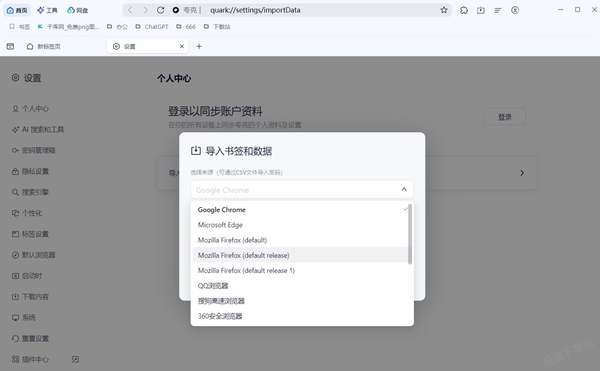Screen dimensions: 600x371
Task: Click the forward navigation arrow
Action: click(x=145, y=10)
